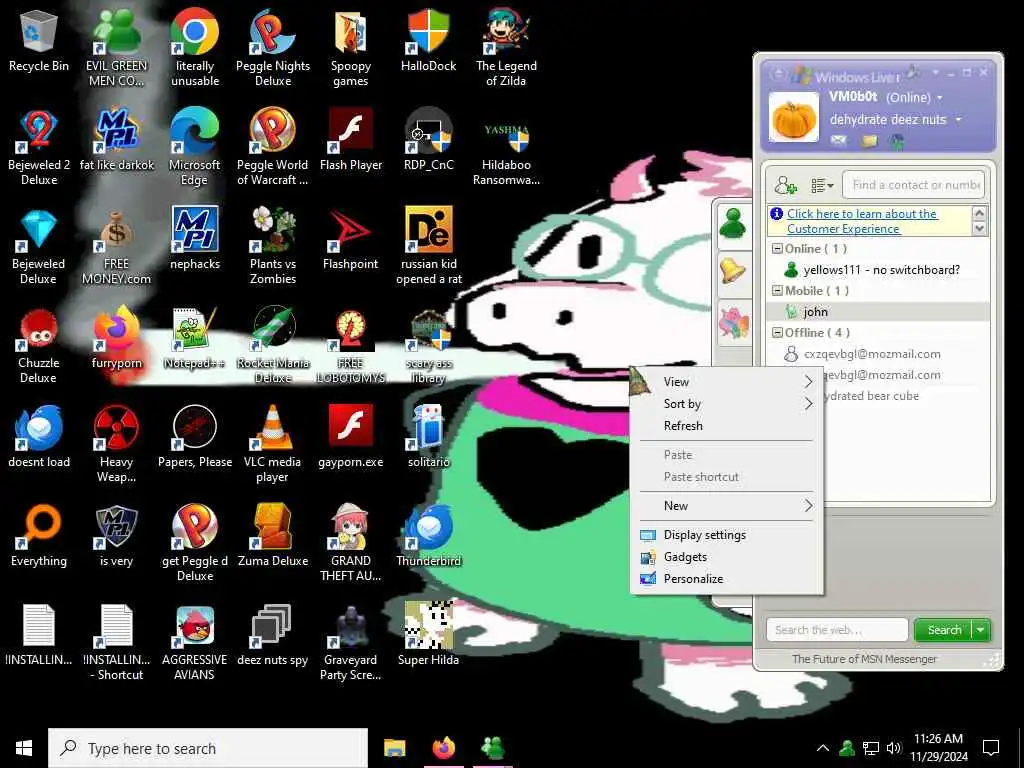Screen dimensions: 1024x768
Task: Open the Windows Start menu
Action: tap(24, 748)
